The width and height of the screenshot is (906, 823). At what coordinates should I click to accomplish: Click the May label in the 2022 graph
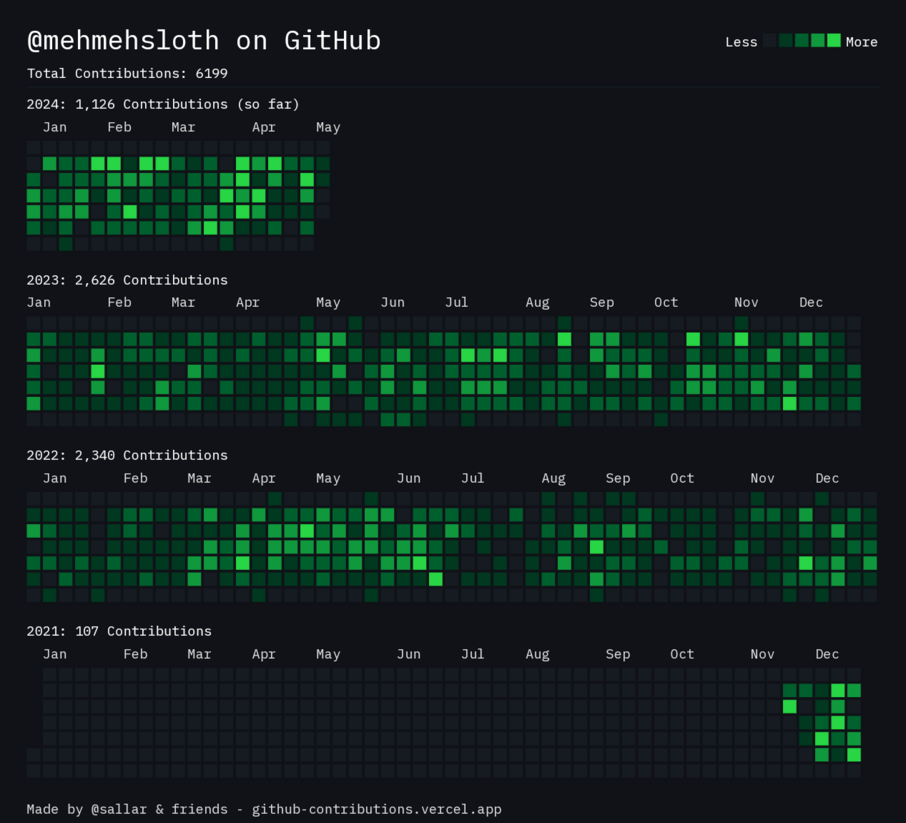[328, 478]
